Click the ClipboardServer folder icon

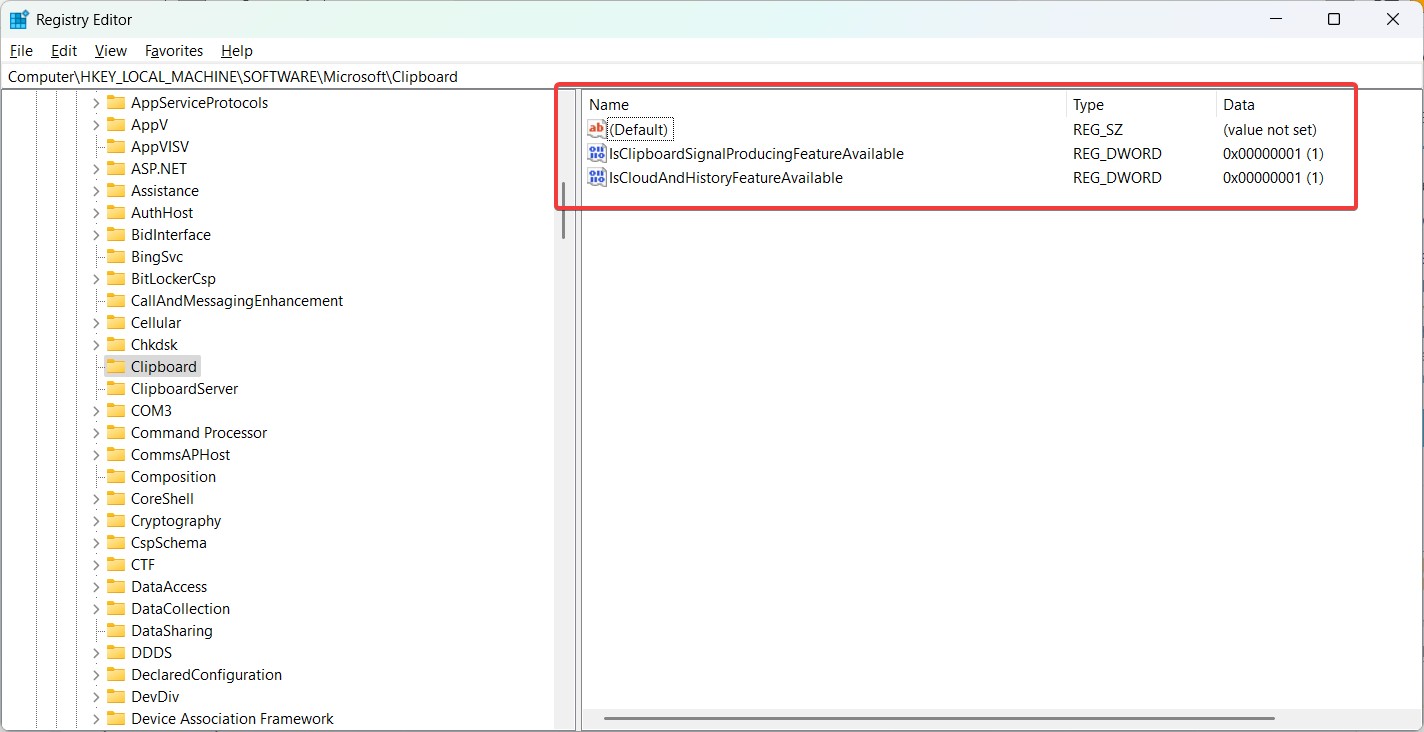pyautogui.click(x=115, y=388)
